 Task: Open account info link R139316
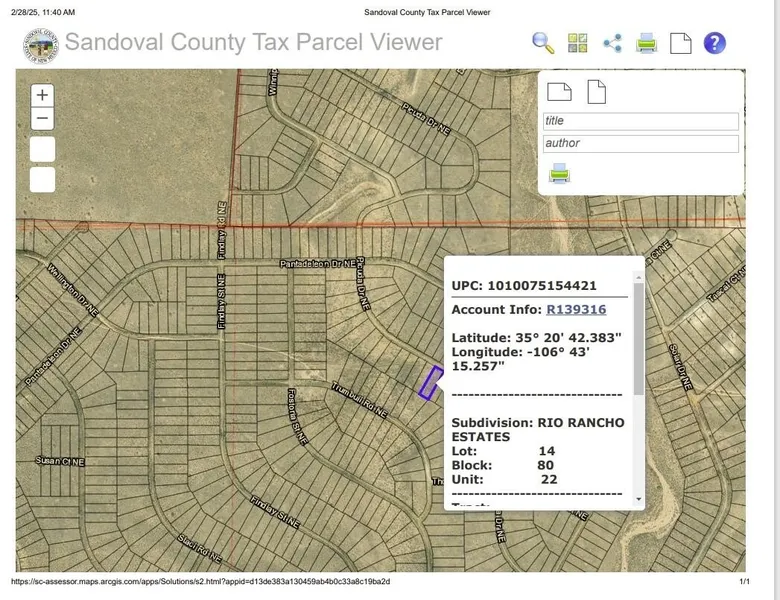[576, 310]
